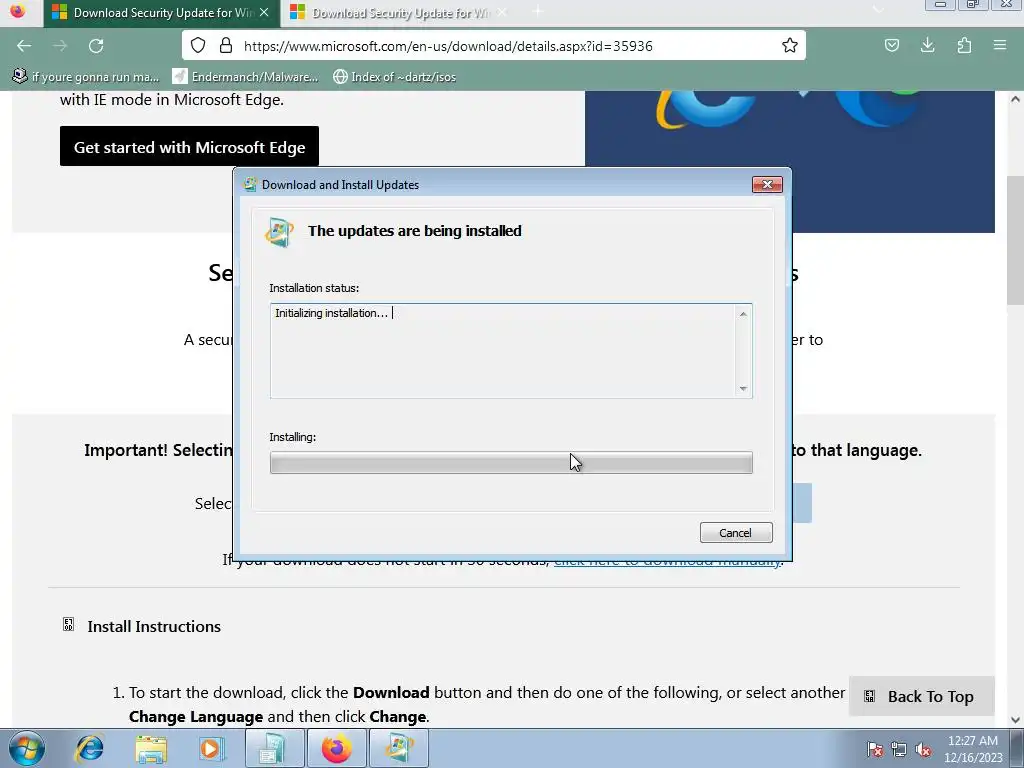This screenshot has width=1024, height=768.
Task: Open the Firefox downloads panel
Action: click(927, 45)
